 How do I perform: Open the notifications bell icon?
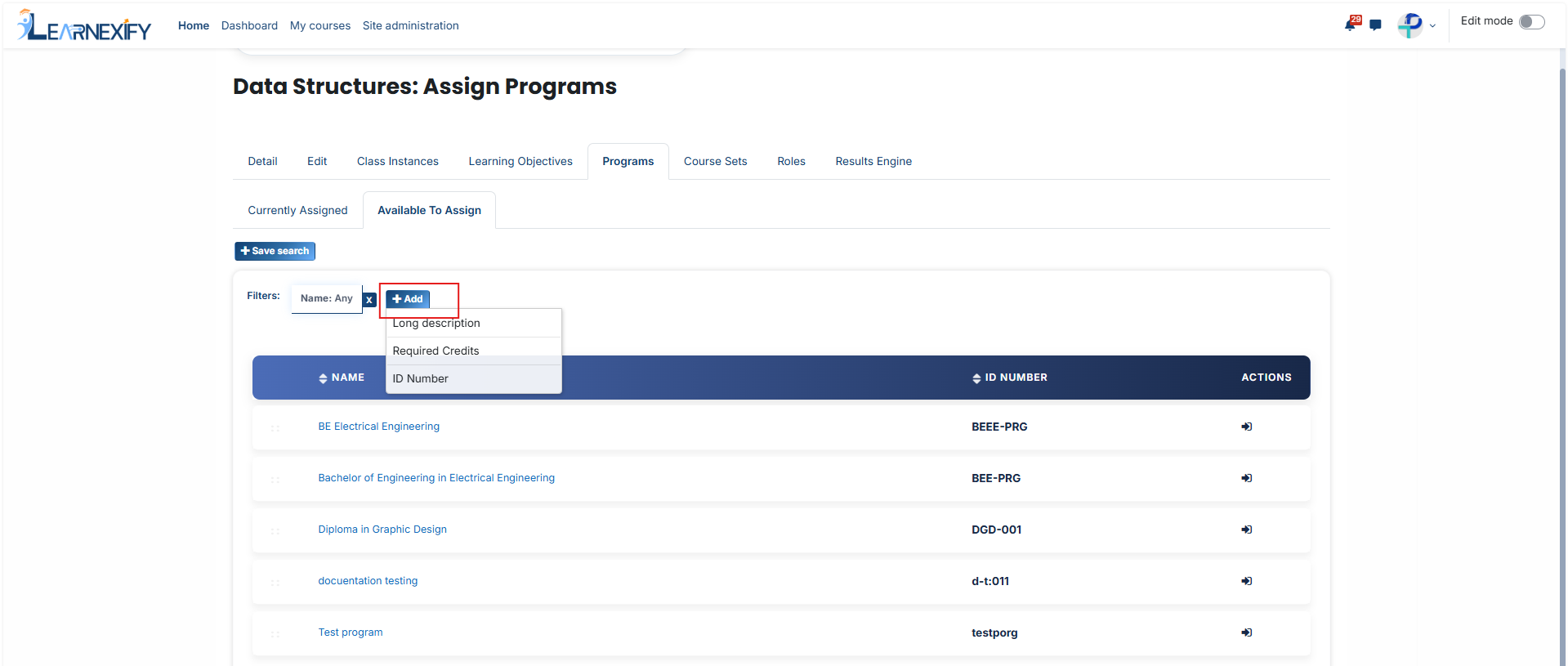coord(1351,24)
